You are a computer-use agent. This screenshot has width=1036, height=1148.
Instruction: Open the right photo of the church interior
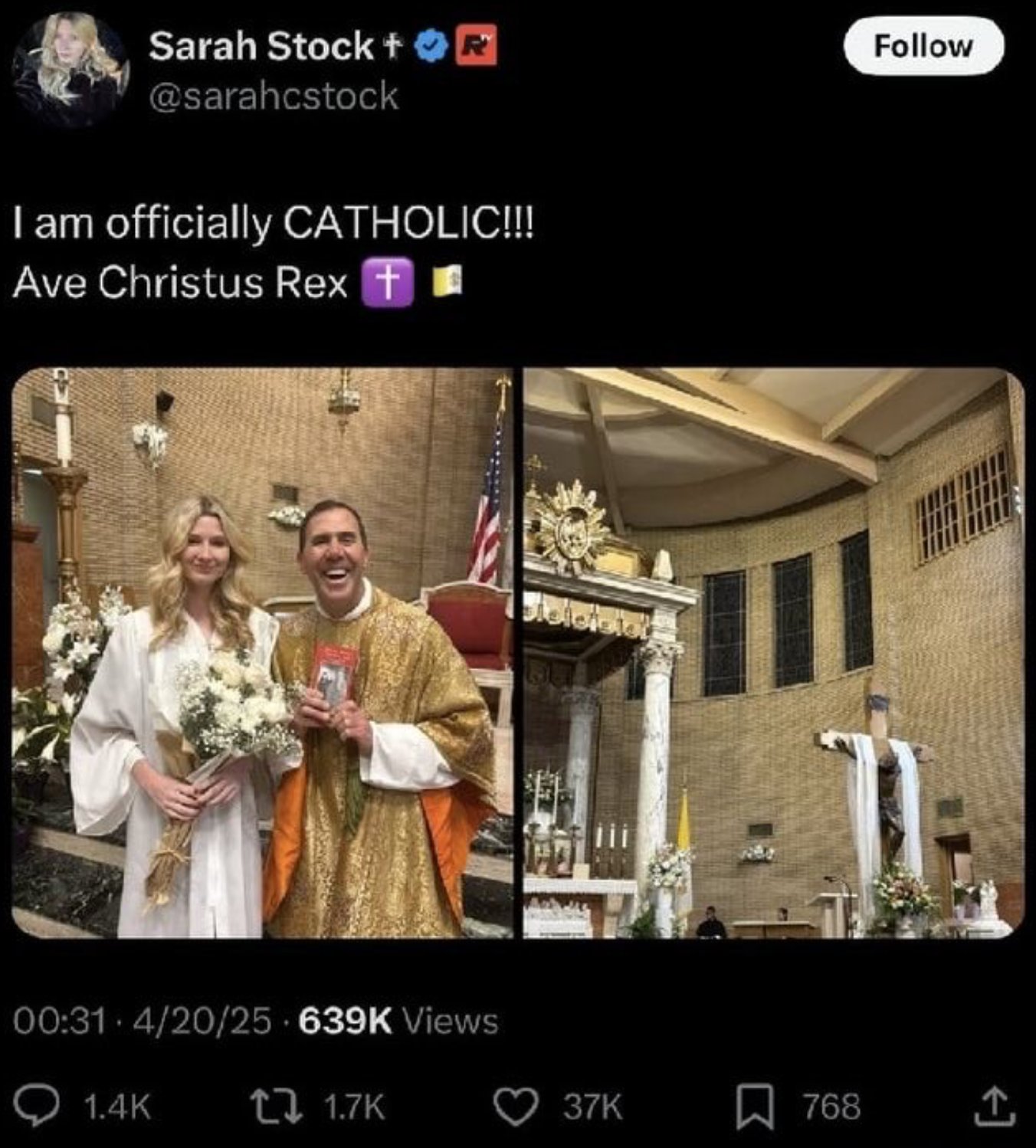tap(774, 653)
